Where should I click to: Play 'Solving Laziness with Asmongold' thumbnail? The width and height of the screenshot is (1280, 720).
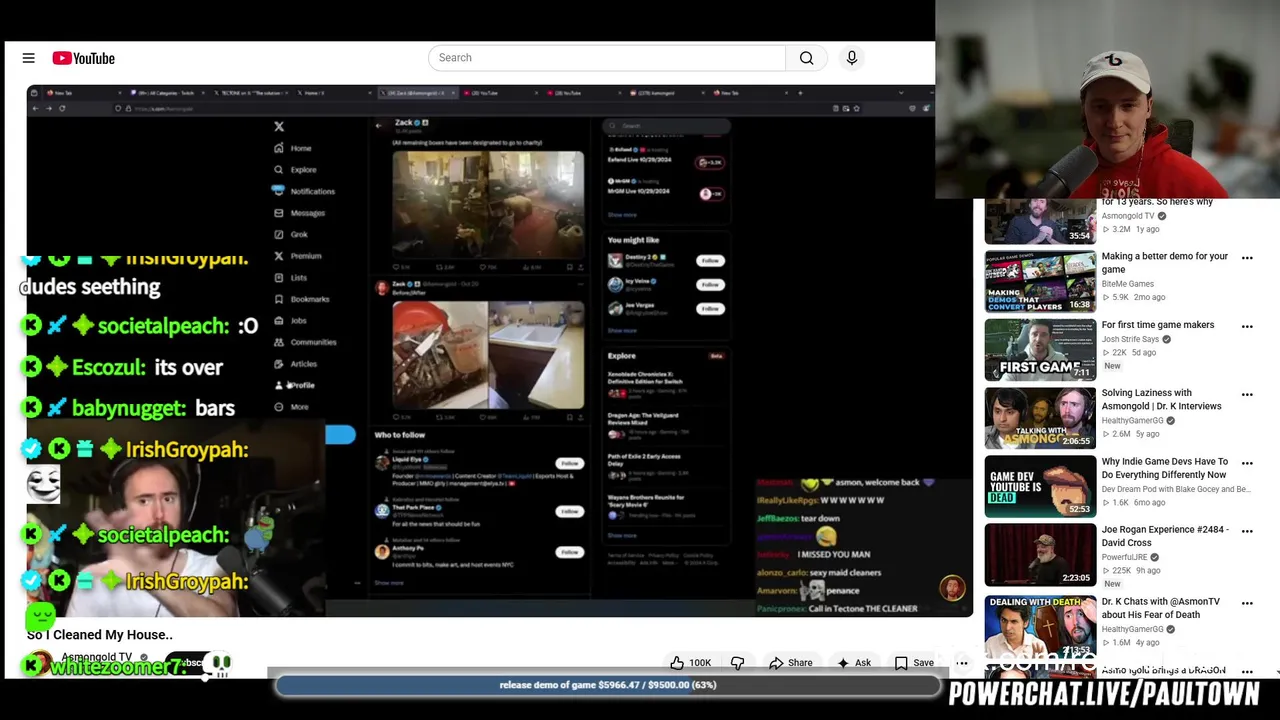[1040, 418]
